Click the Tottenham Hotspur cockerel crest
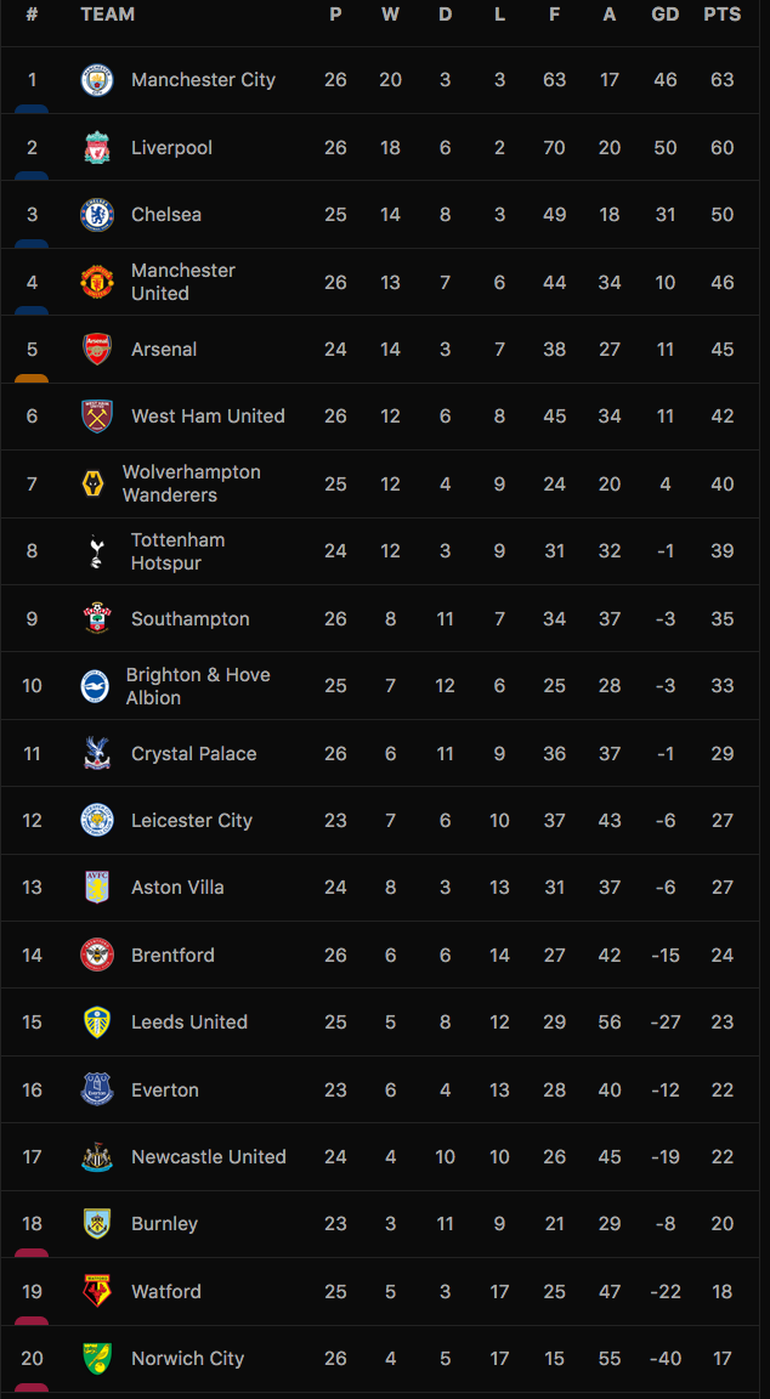This screenshot has width=770, height=1399. (96, 551)
